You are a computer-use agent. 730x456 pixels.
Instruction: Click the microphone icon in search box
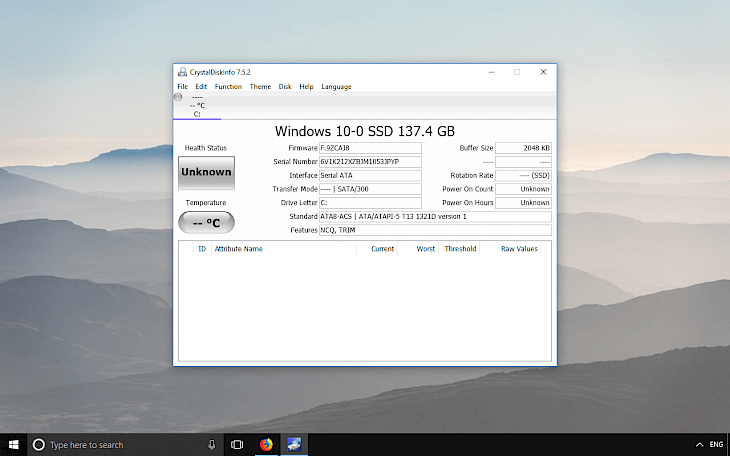[x=212, y=445]
